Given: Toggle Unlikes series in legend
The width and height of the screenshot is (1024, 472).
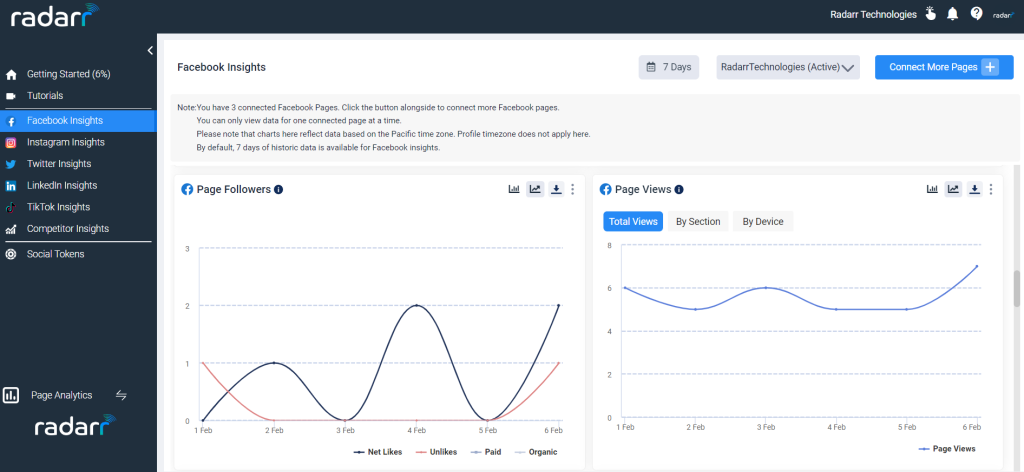Looking at the screenshot, I should (436, 452).
